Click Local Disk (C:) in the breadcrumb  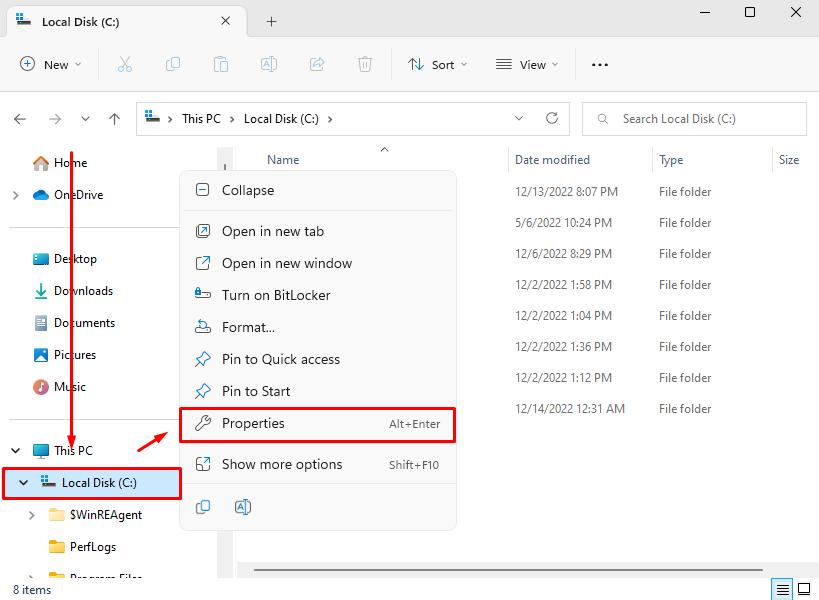[281, 119]
